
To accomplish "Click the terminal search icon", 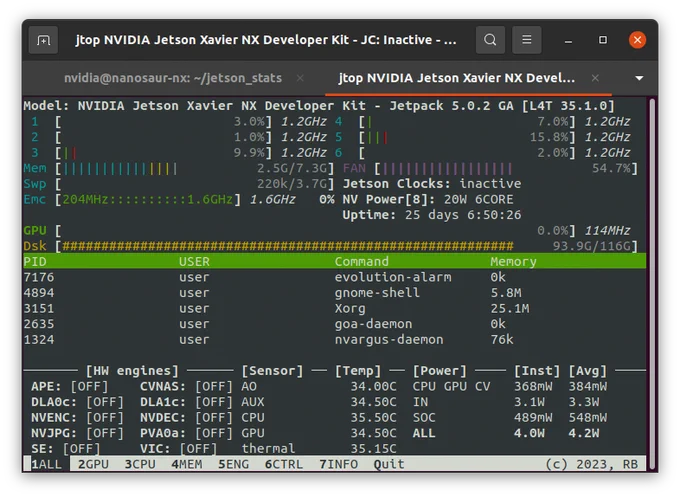I will coord(490,40).
